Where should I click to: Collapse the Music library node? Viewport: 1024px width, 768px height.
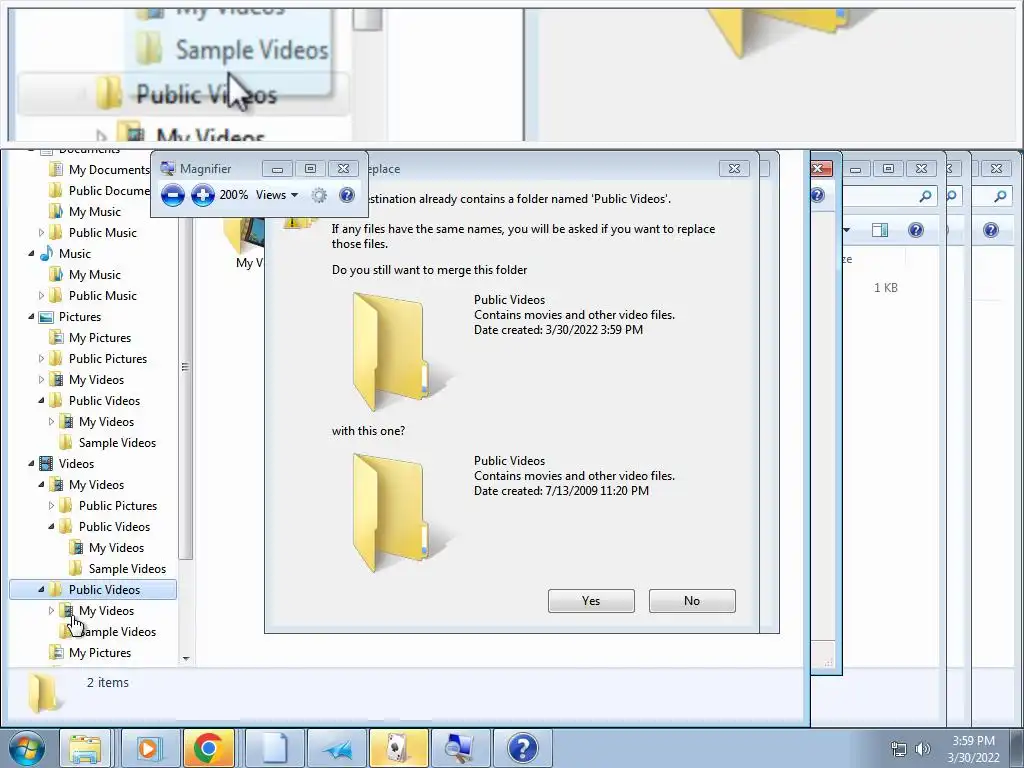[x=31, y=253]
